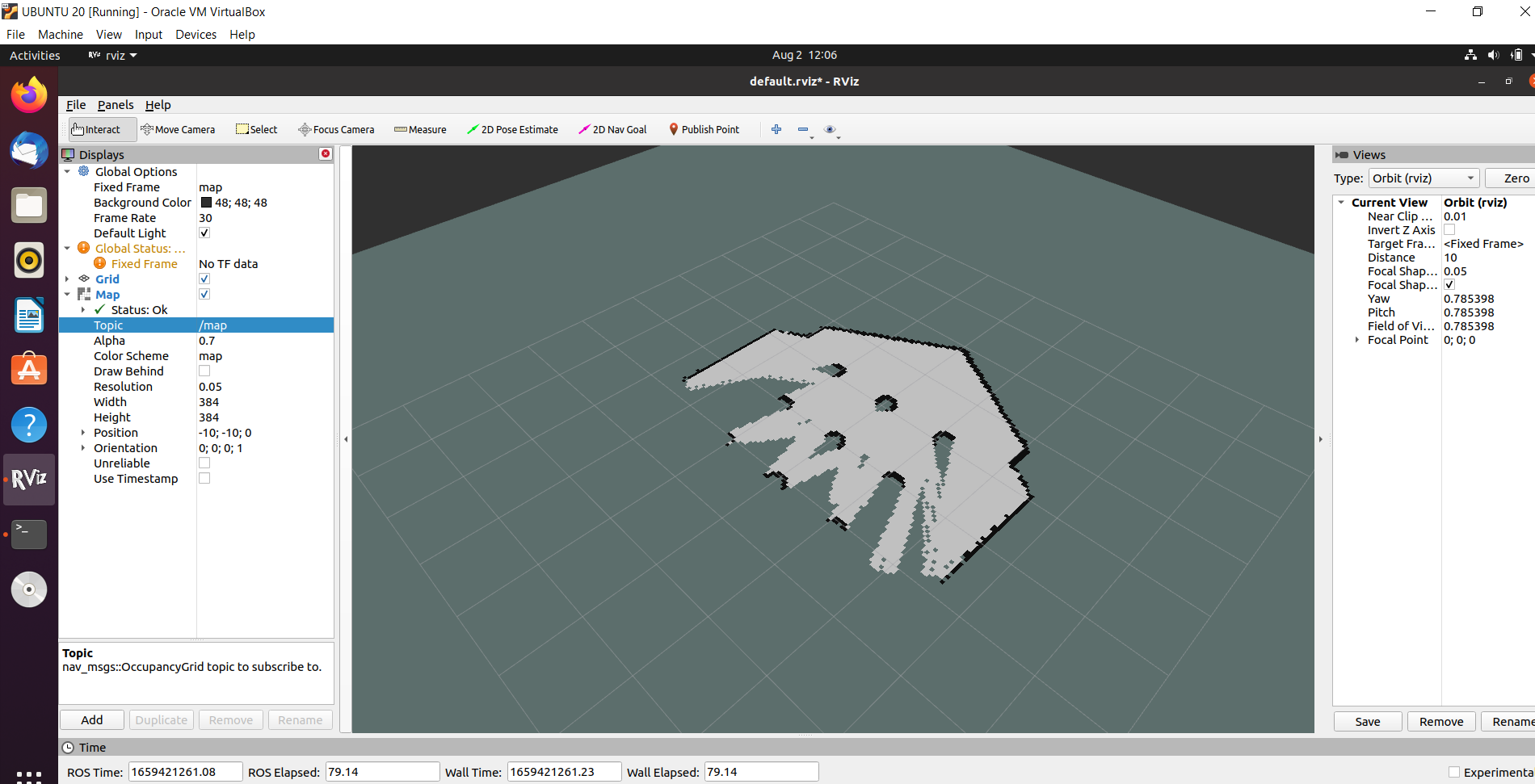The width and height of the screenshot is (1535, 784).
Task: Select the 2D Pose Estimate tool
Action: 512,129
